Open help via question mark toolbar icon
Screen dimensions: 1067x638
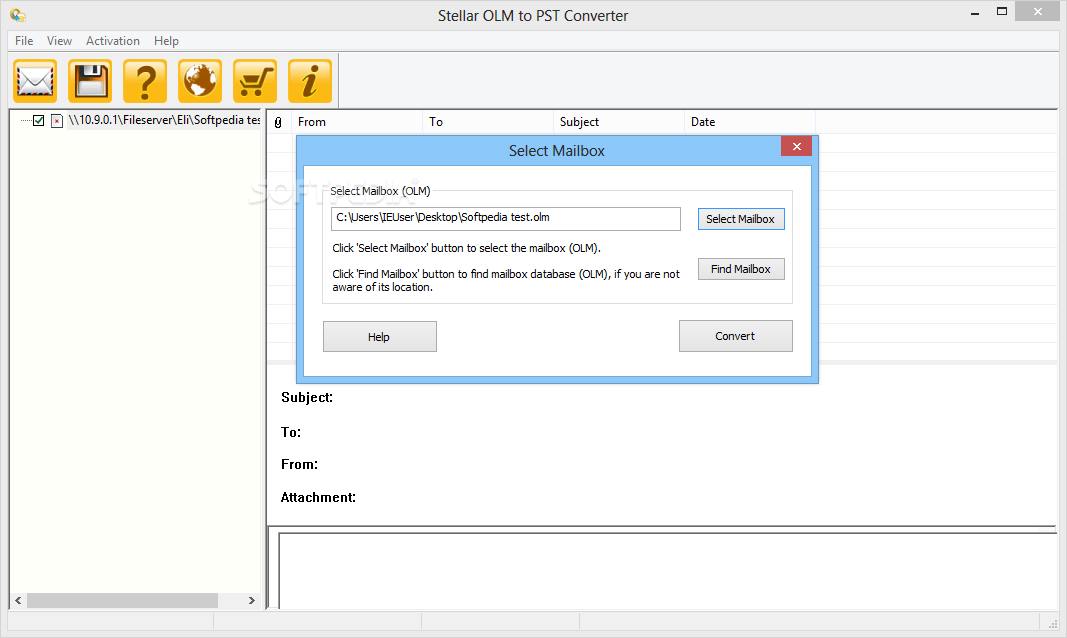[x=145, y=81]
